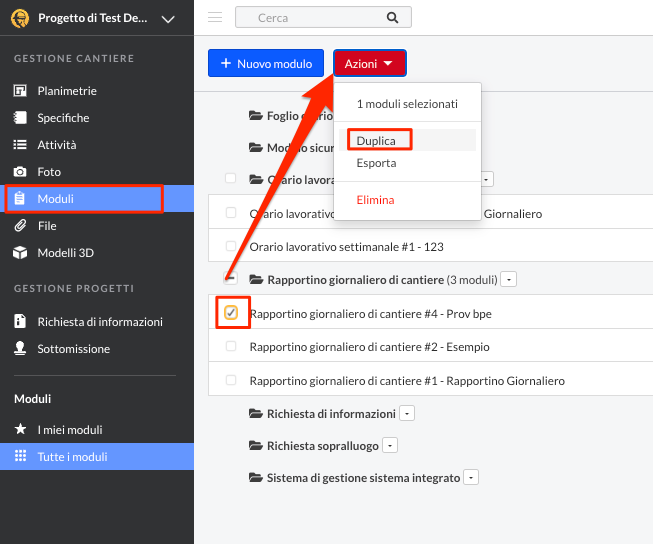
Task: Click the Modelli 3D cube icon
Action: [20, 252]
